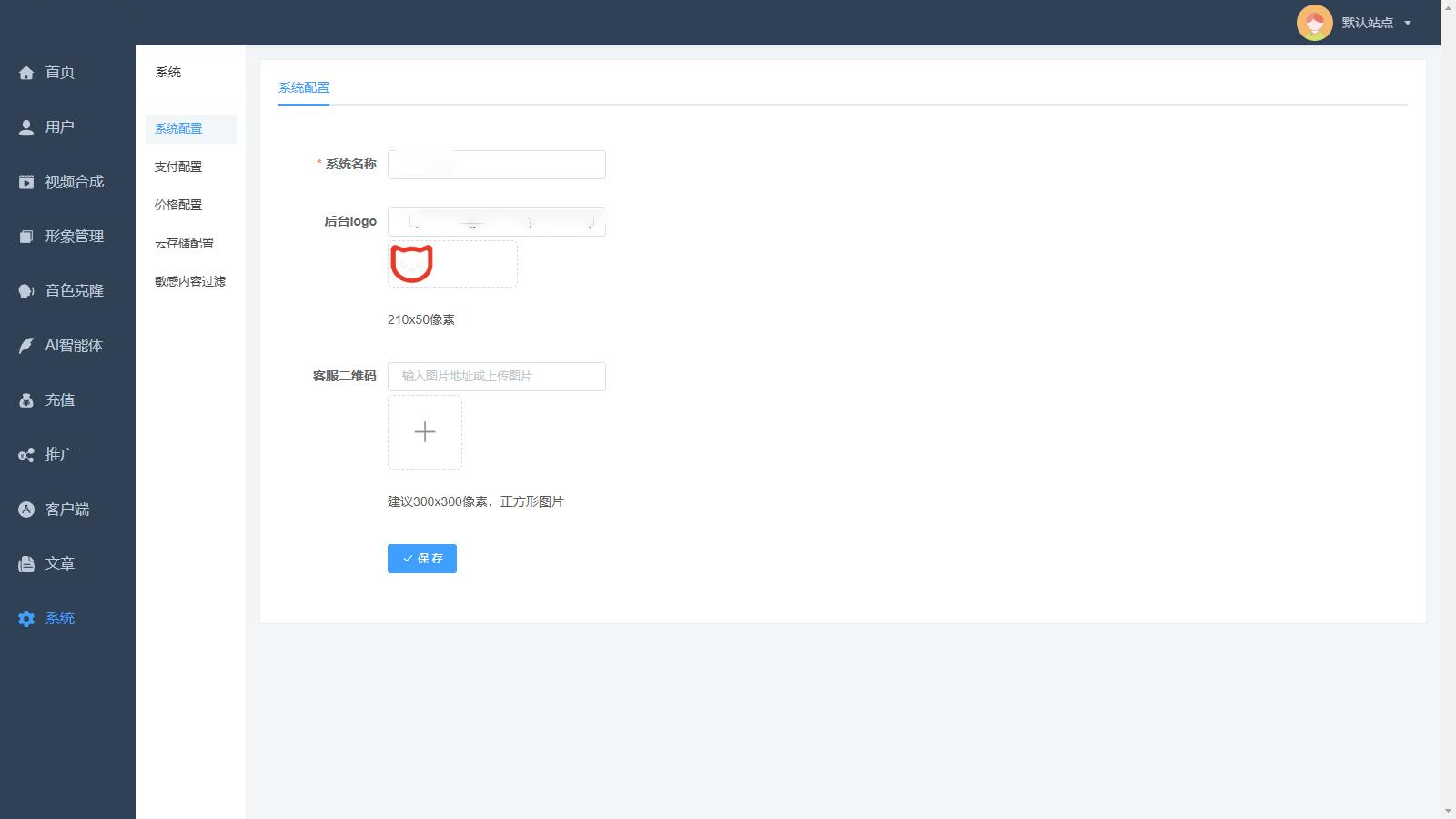This screenshot has height=819, width=1456.
Task: Click the 形象管理 sidebar icon
Action: (26, 237)
